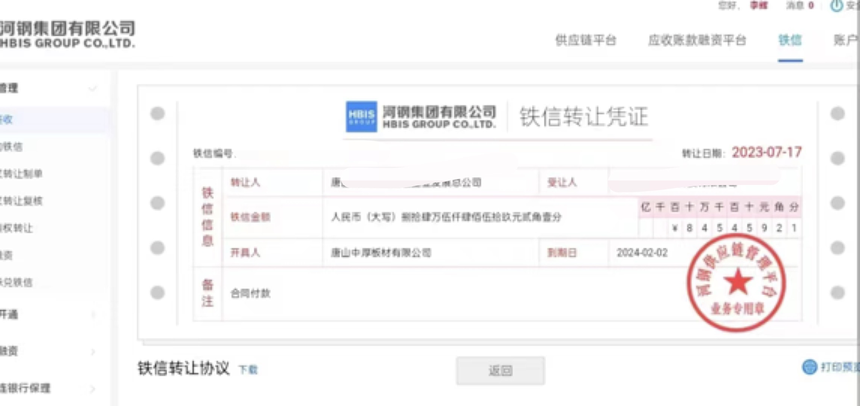Click the due date 2024-02-02
Viewport: 860px width, 406px height.
point(642,253)
